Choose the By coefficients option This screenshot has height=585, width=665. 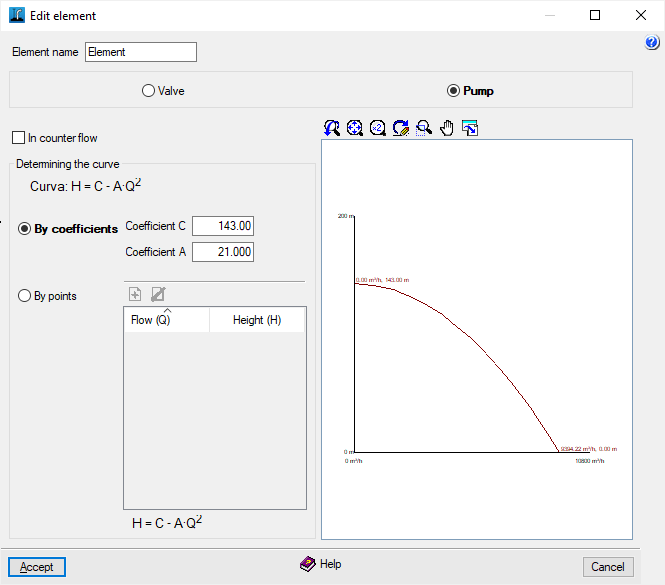pos(24,229)
